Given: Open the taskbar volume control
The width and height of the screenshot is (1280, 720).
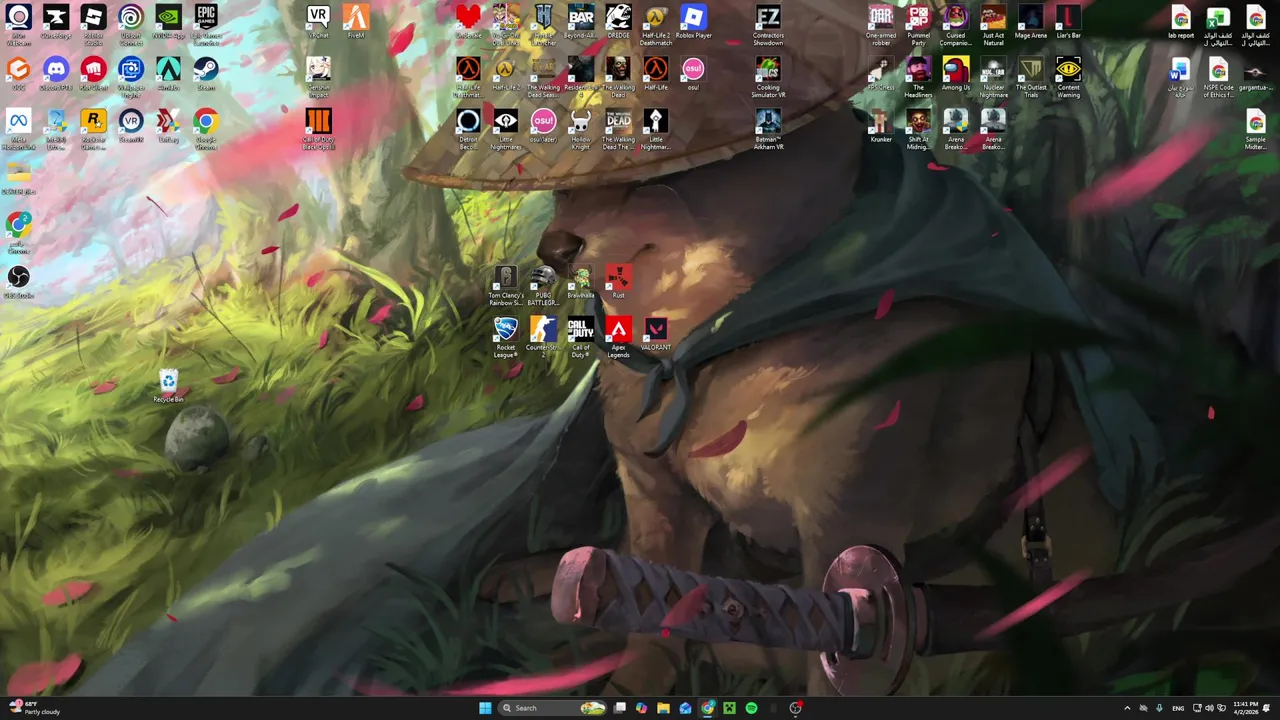Looking at the screenshot, I should [x=1208, y=708].
